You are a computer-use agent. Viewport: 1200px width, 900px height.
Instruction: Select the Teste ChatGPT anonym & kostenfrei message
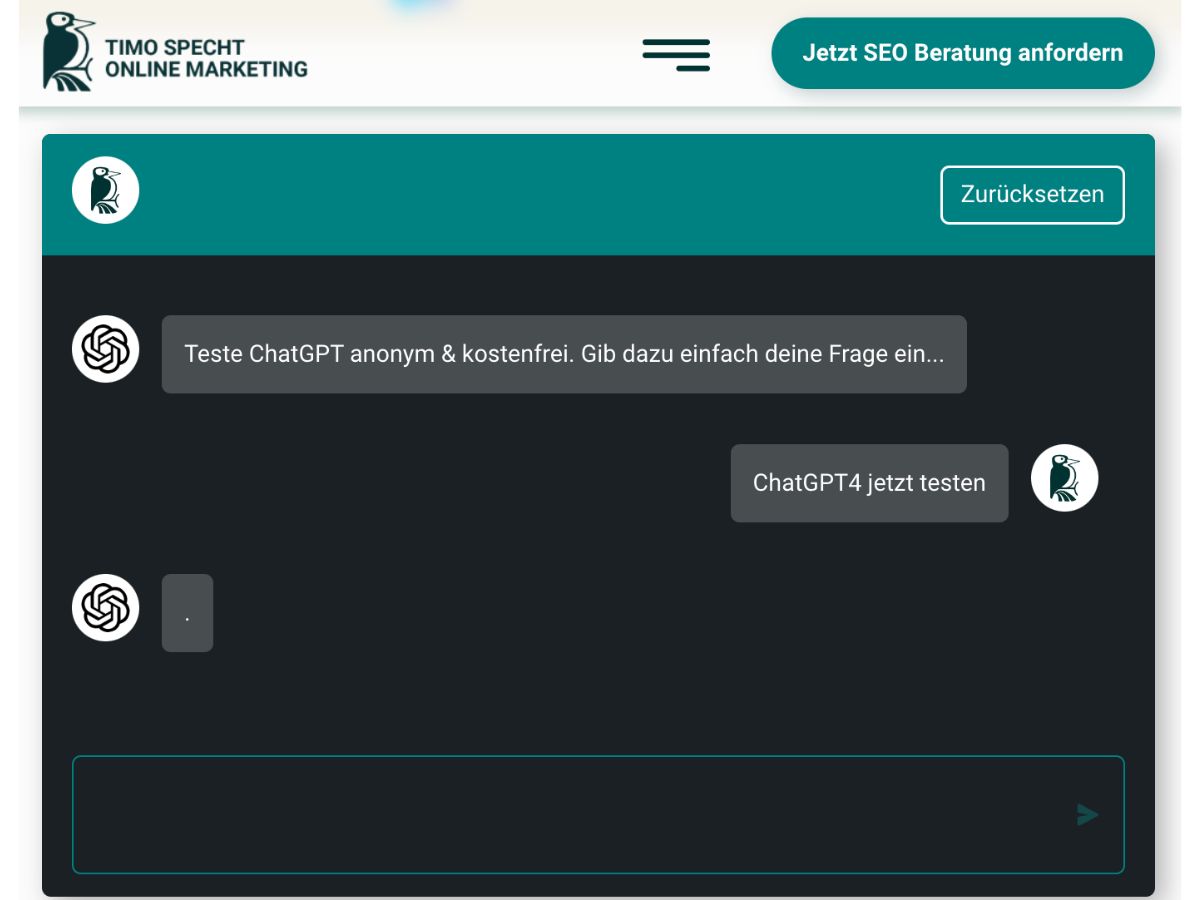coord(564,354)
